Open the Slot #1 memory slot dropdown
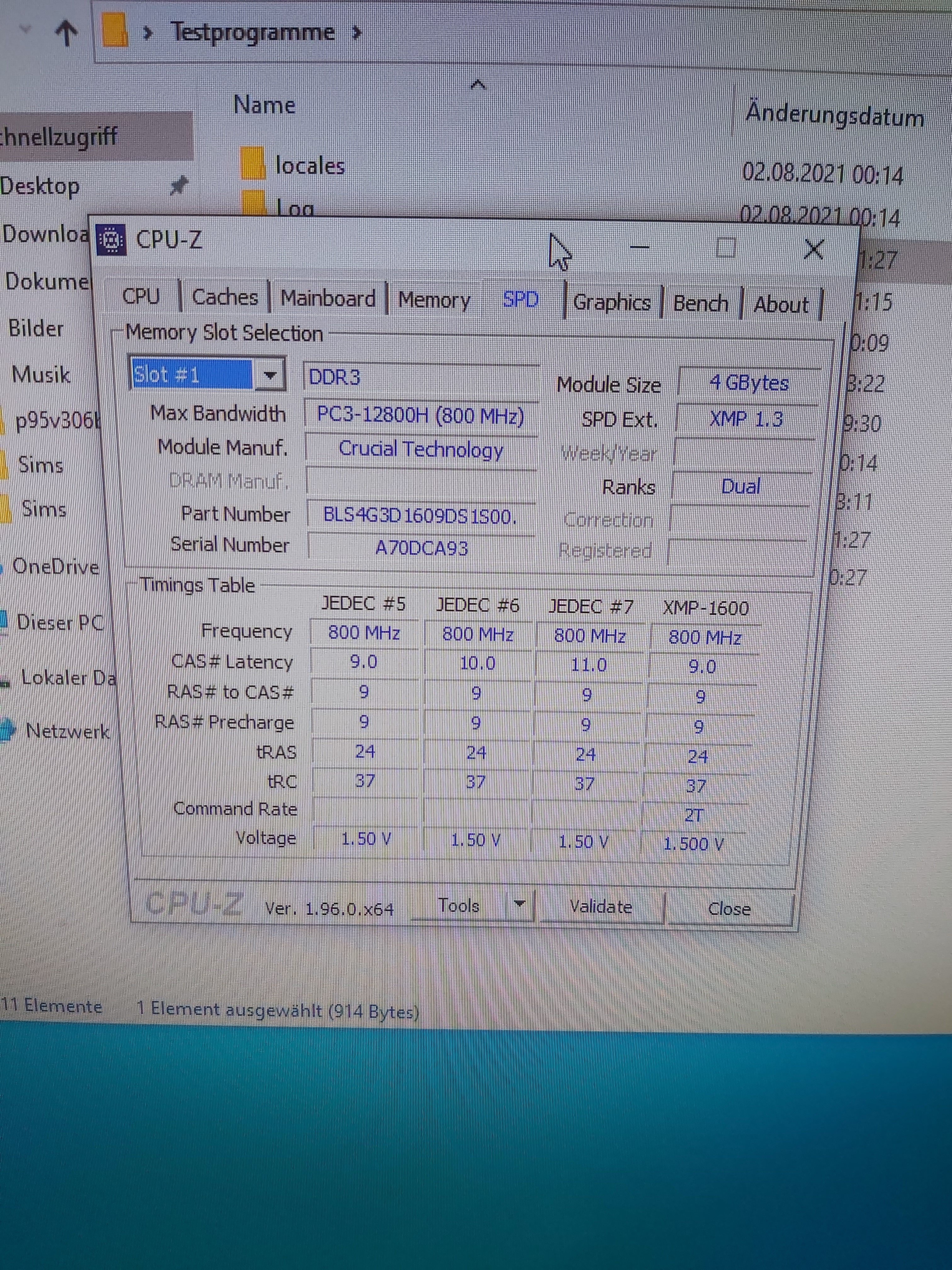Screen dimensions: 952x1270 coord(270,375)
